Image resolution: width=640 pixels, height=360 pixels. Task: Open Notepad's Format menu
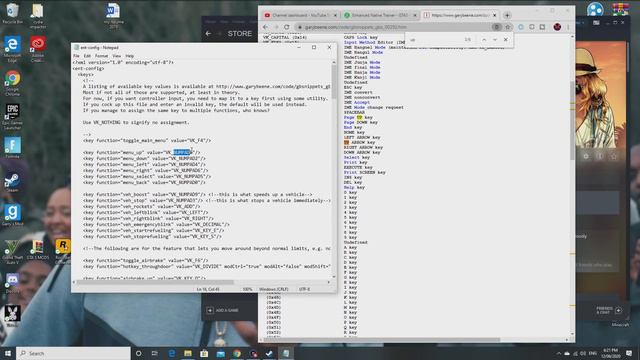pyautogui.click(x=101, y=56)
